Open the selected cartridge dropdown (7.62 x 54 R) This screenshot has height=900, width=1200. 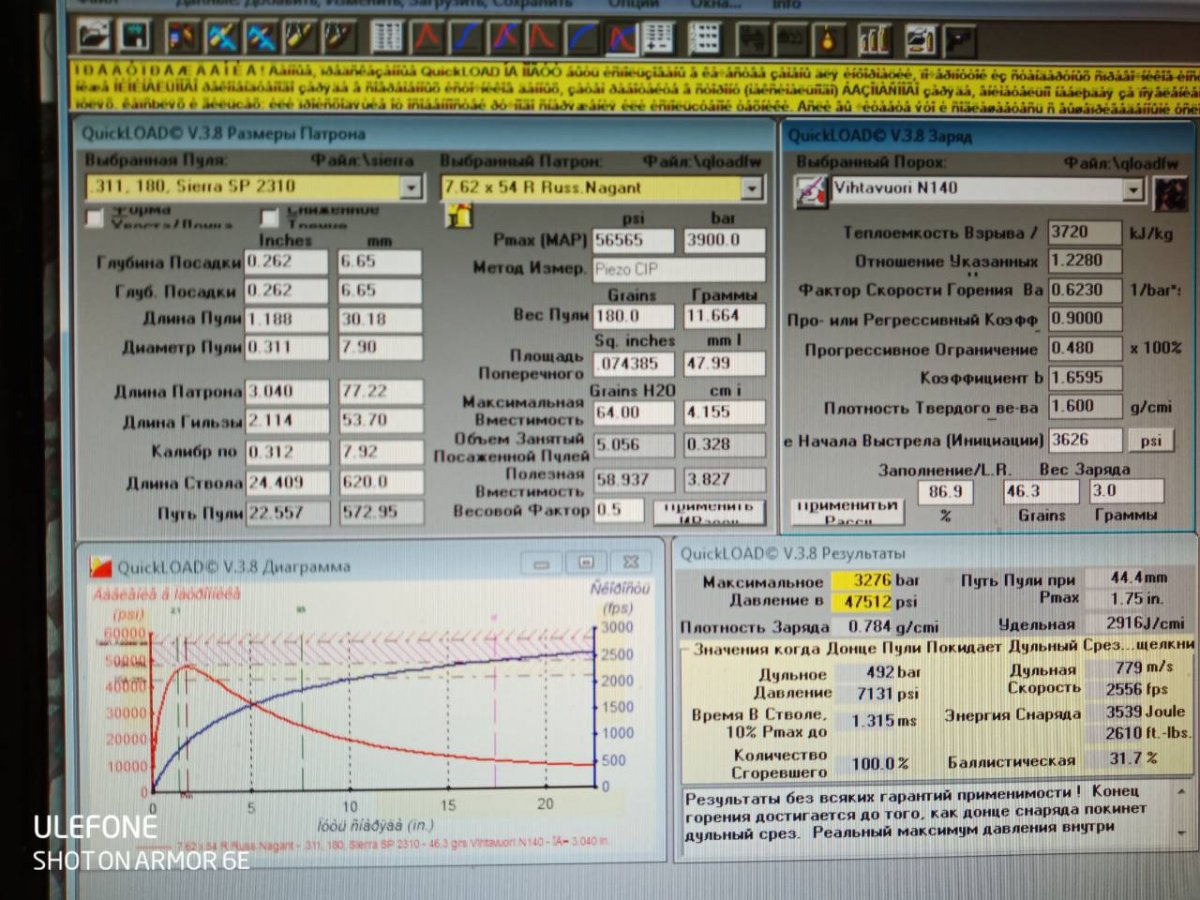click(x=751, y=187)
